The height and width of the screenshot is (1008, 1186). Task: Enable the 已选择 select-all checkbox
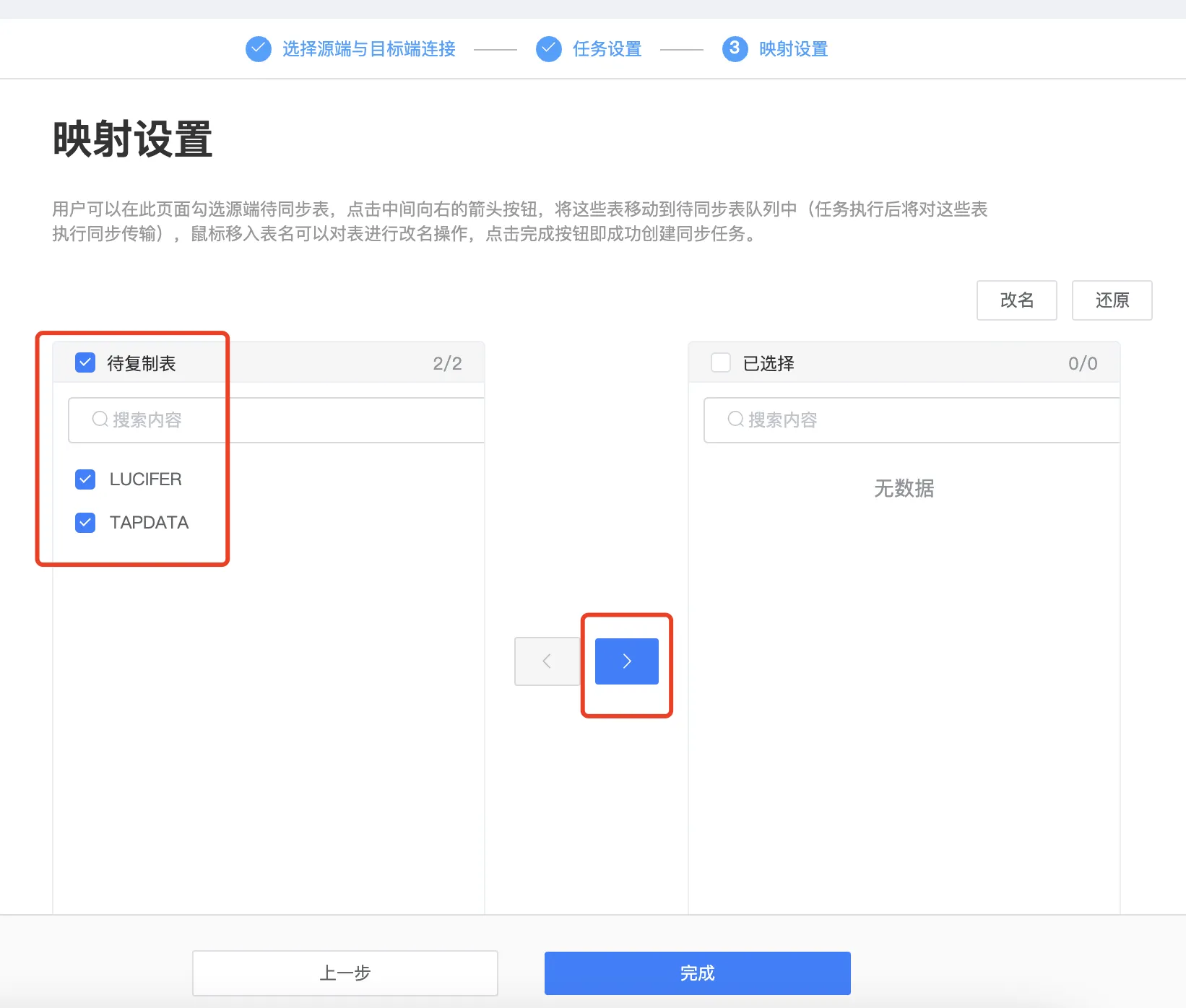(720, 362)
